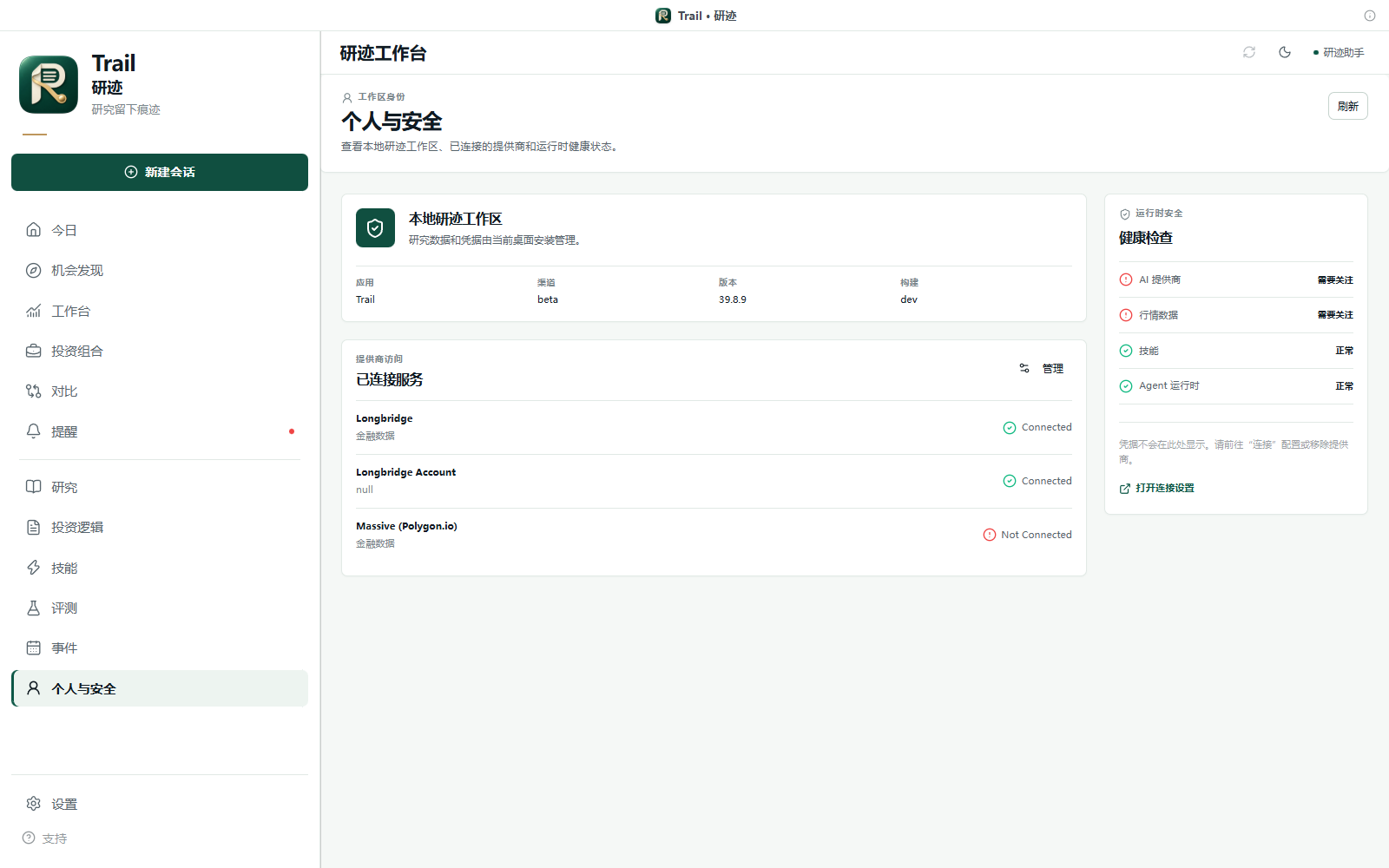Open 打开连接设置 link
Viewport: 1389px width, 868px height.
pos(1156,488)
